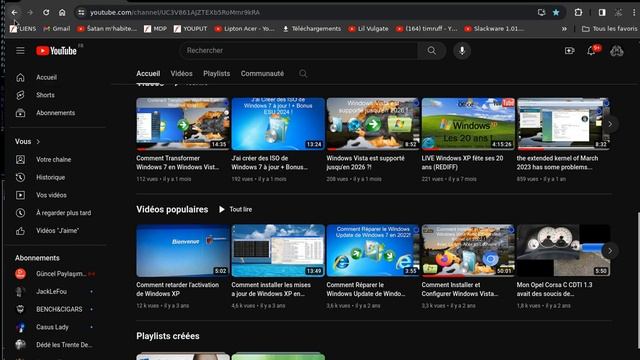Switch to the Communauté channel tab
Viewport: 640px width, 360px height.
click(262, 73)
